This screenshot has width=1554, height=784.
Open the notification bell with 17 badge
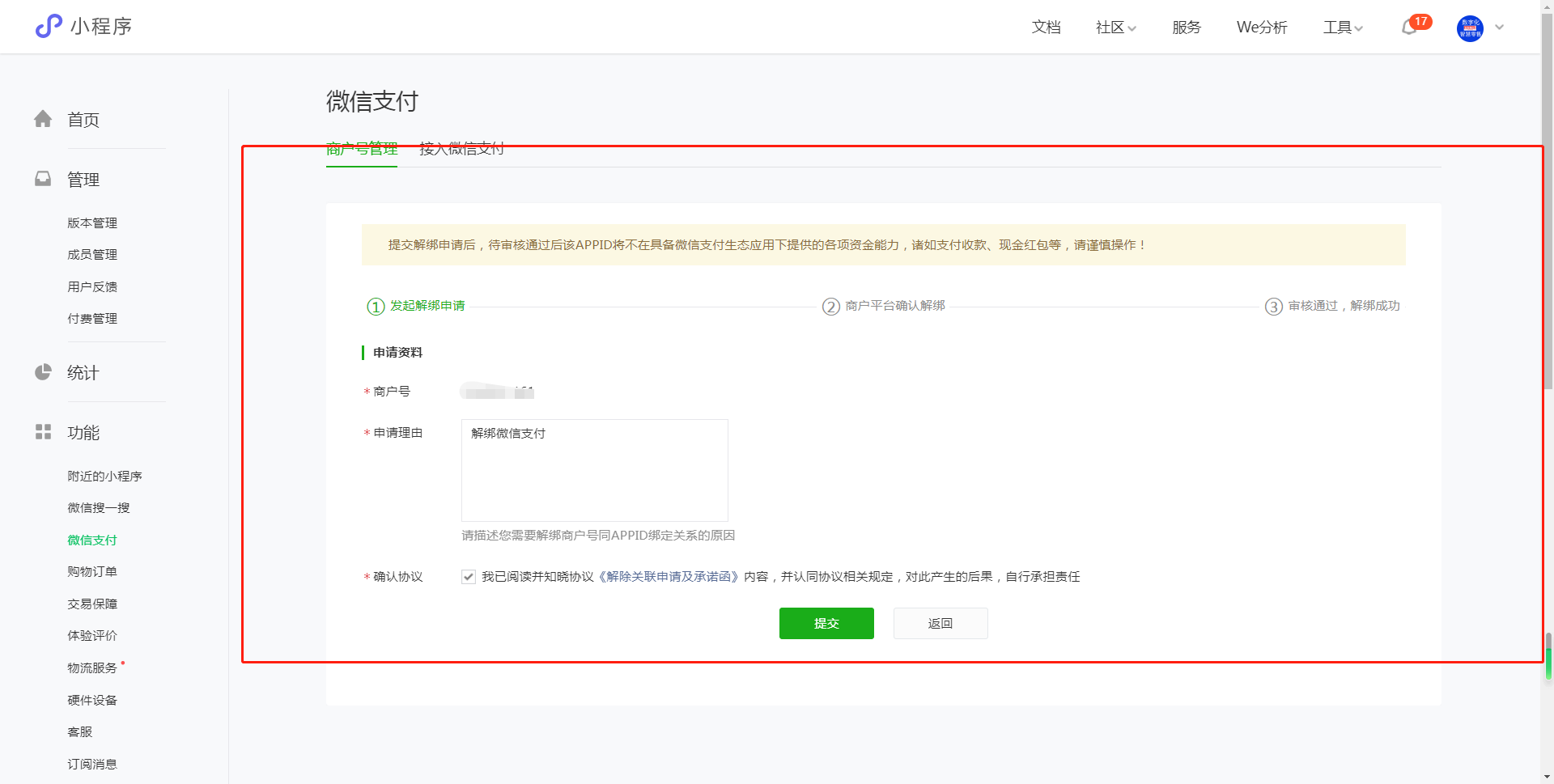point(1409,28)
